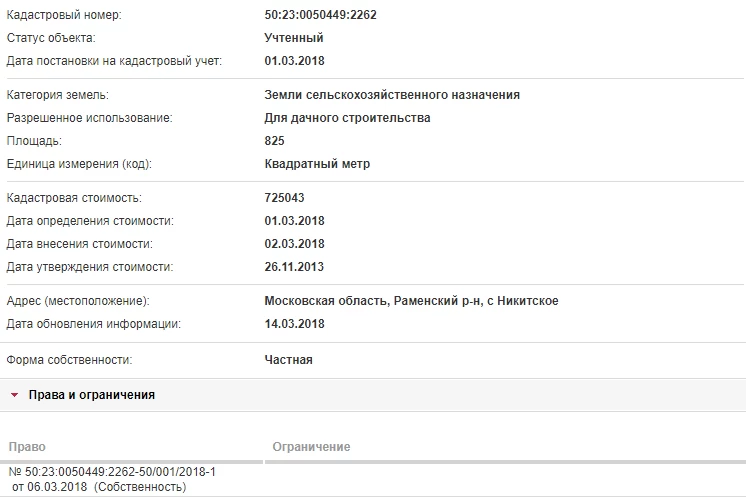Click the area value 825
The width and height of the screenshot is (746, 497).
tap(274, 141)
